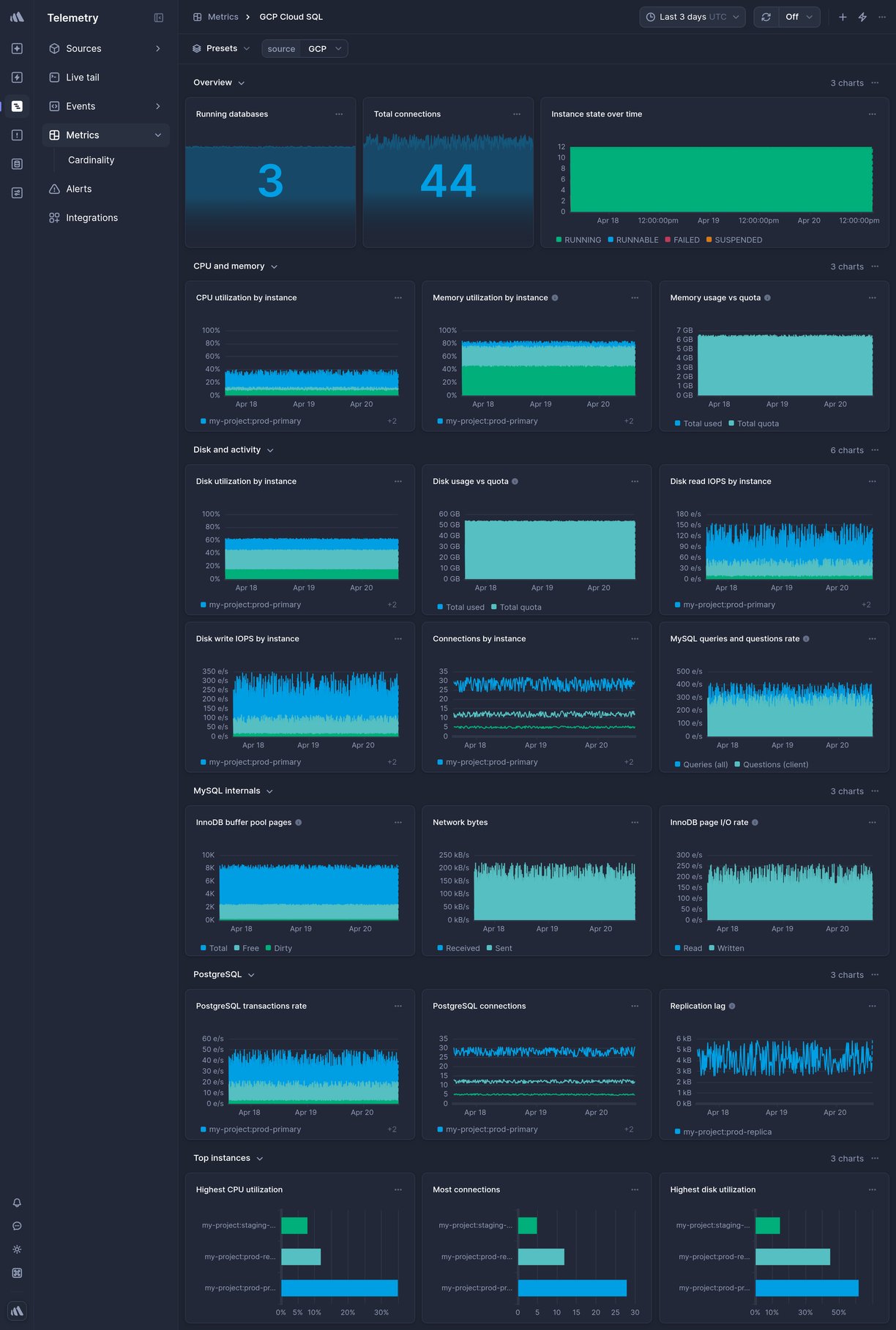The image size is (896, 1330).
Task: Open keyboard shortcuts command icon
Action: (17, 1273)
